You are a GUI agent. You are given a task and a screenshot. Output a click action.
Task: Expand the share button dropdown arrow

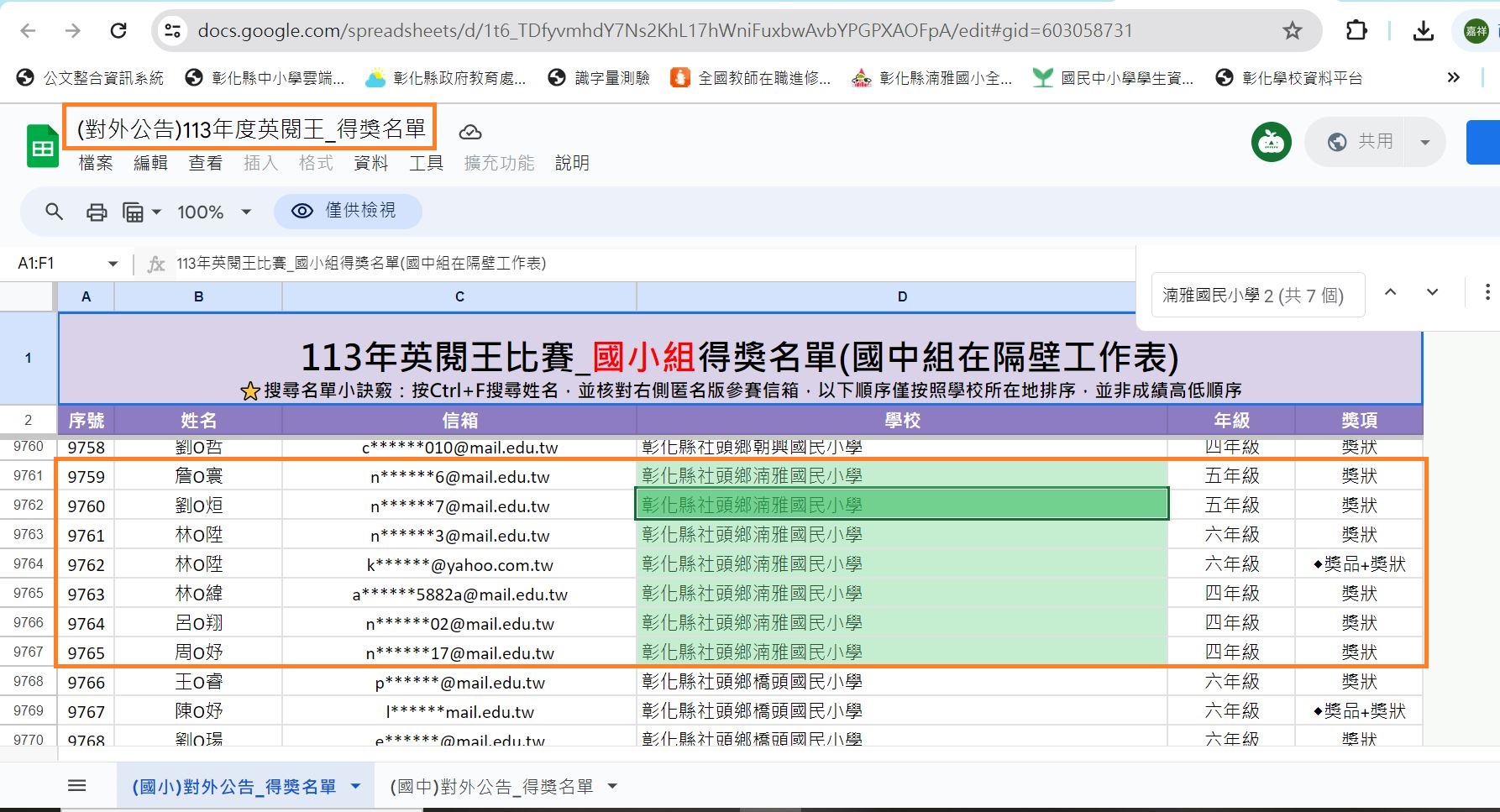click(1424, 142)
